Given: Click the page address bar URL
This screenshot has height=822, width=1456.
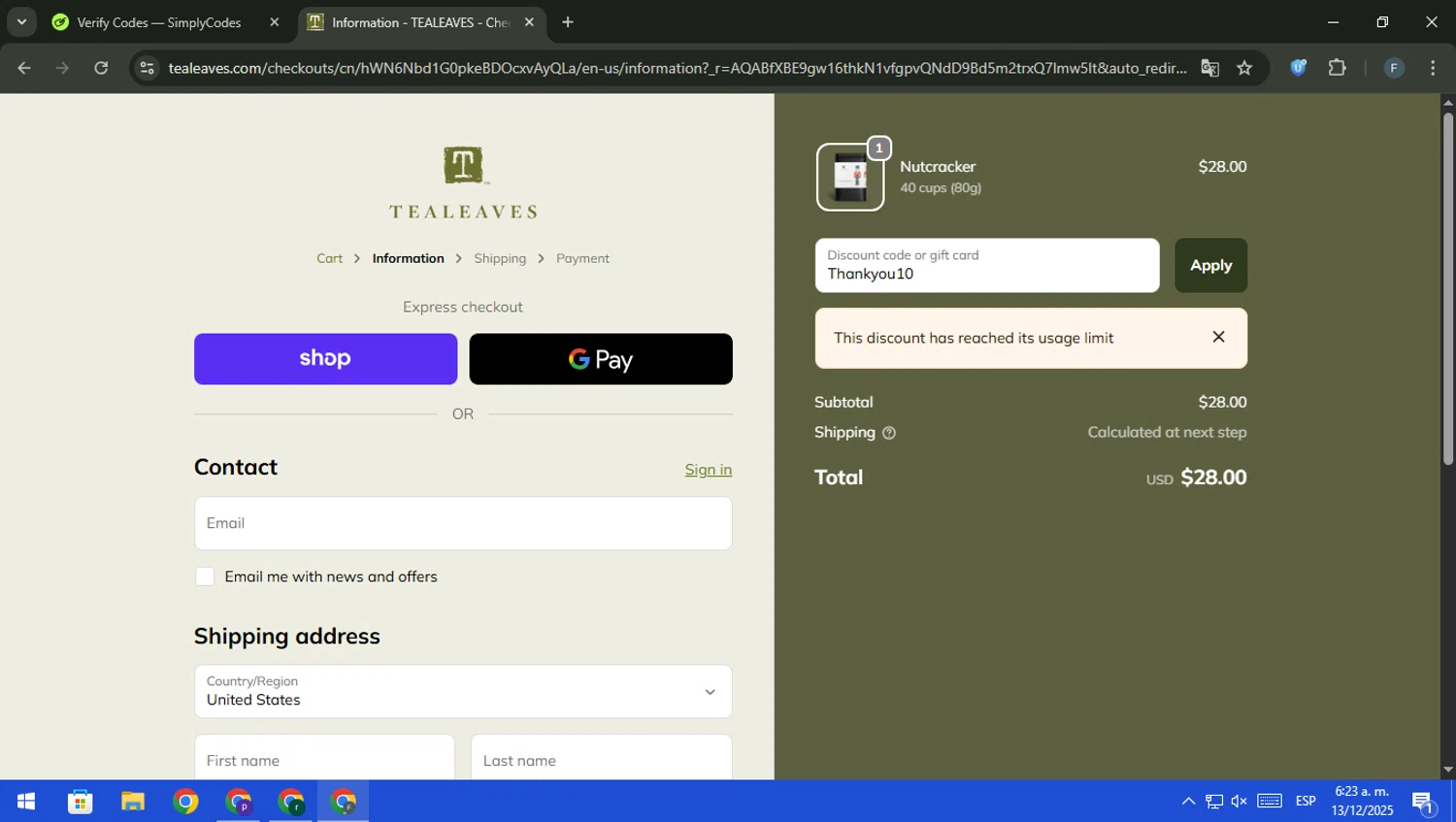Looking at the screenshot, I should click(677, 68).
